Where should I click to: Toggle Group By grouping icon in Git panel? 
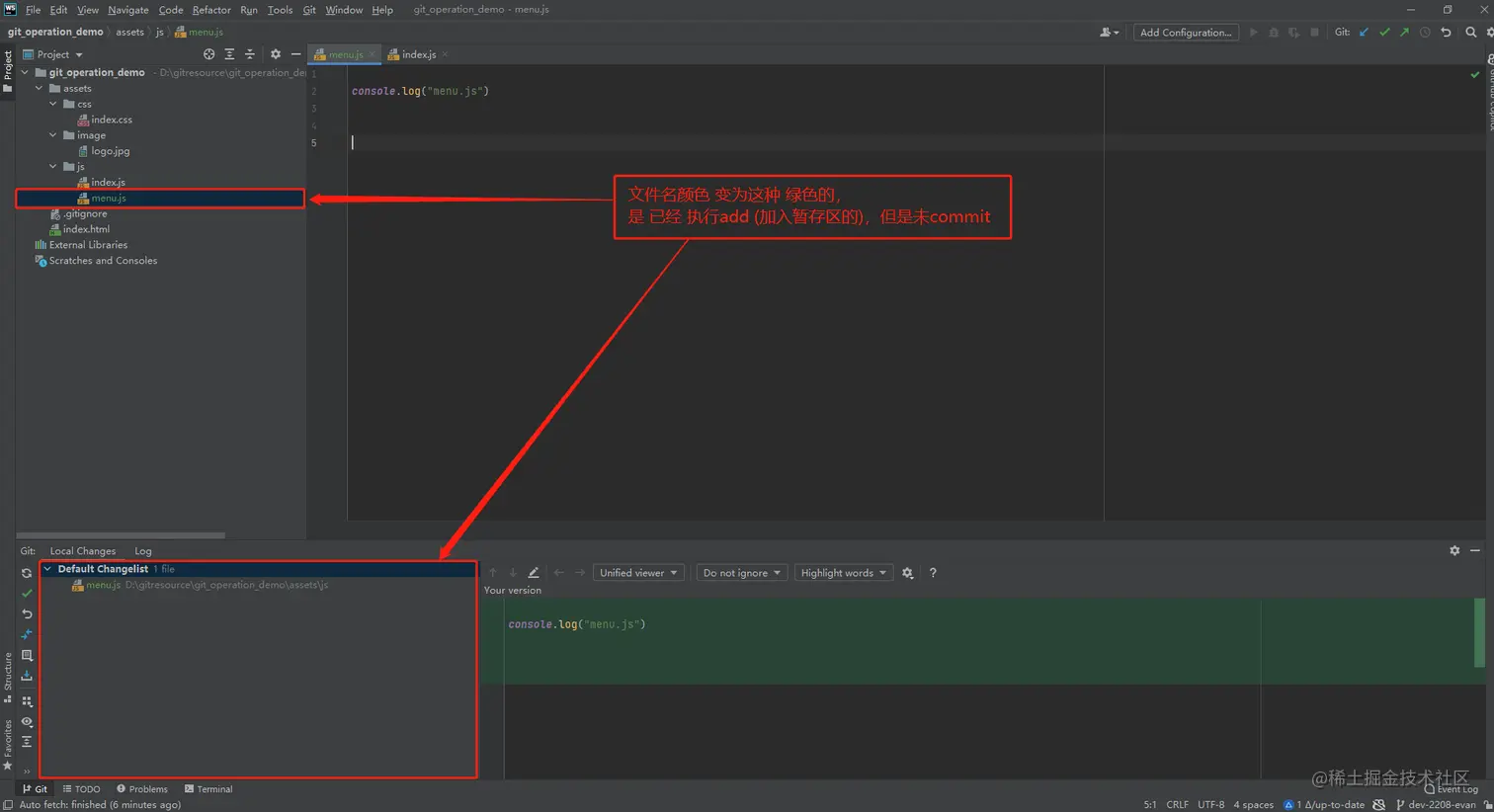click(28, 701)
